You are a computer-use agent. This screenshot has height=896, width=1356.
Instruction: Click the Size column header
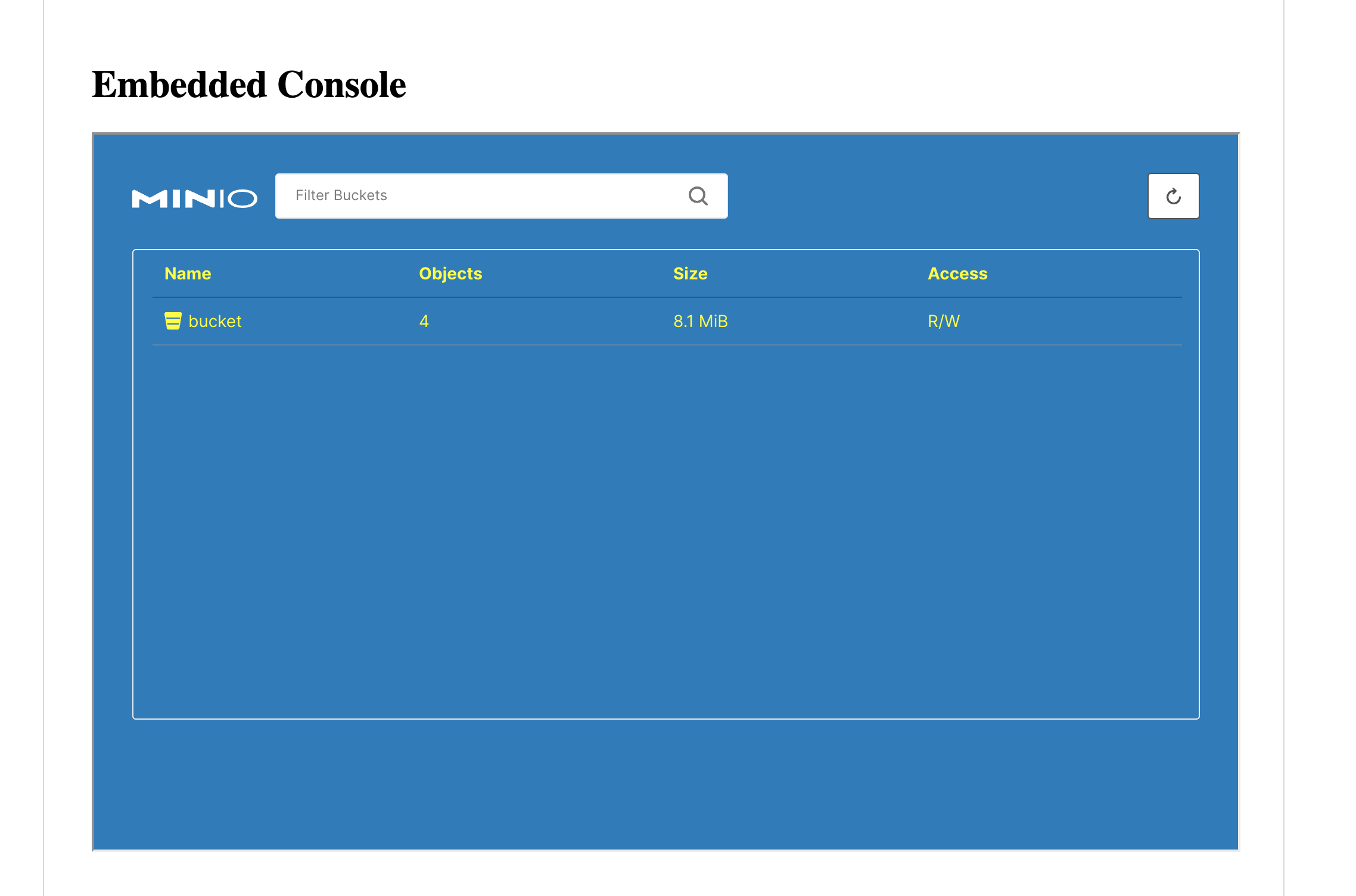coord(691,273)
